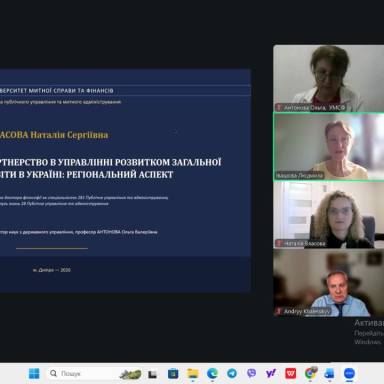Click the presenter name 'Наталія Сергіївна' on slide

[x=69, y=135]
